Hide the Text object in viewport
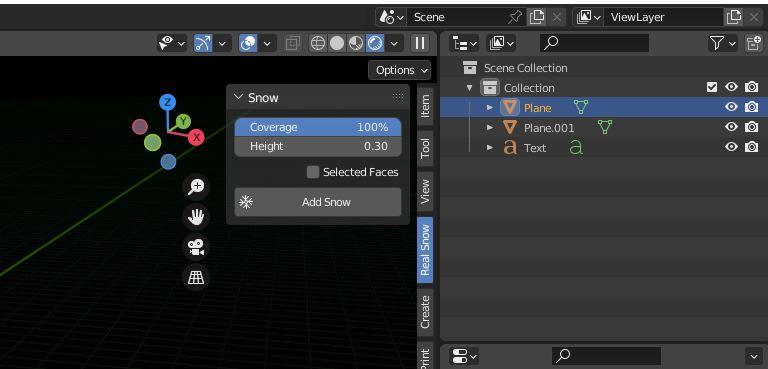The height and width of the screenshot is (369, 768). (x=731, y=147)
